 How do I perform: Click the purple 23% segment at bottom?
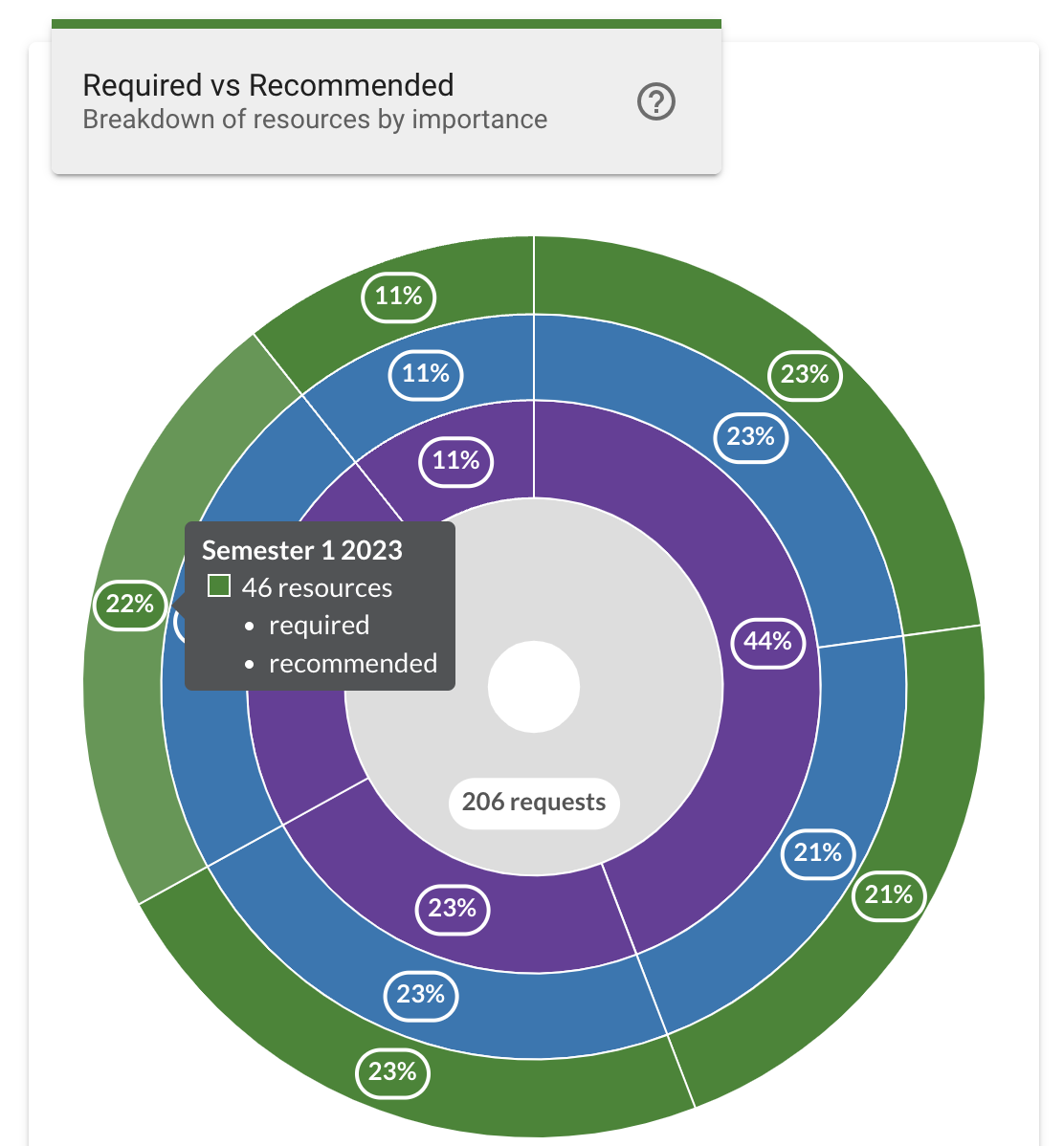coord(452,909)
